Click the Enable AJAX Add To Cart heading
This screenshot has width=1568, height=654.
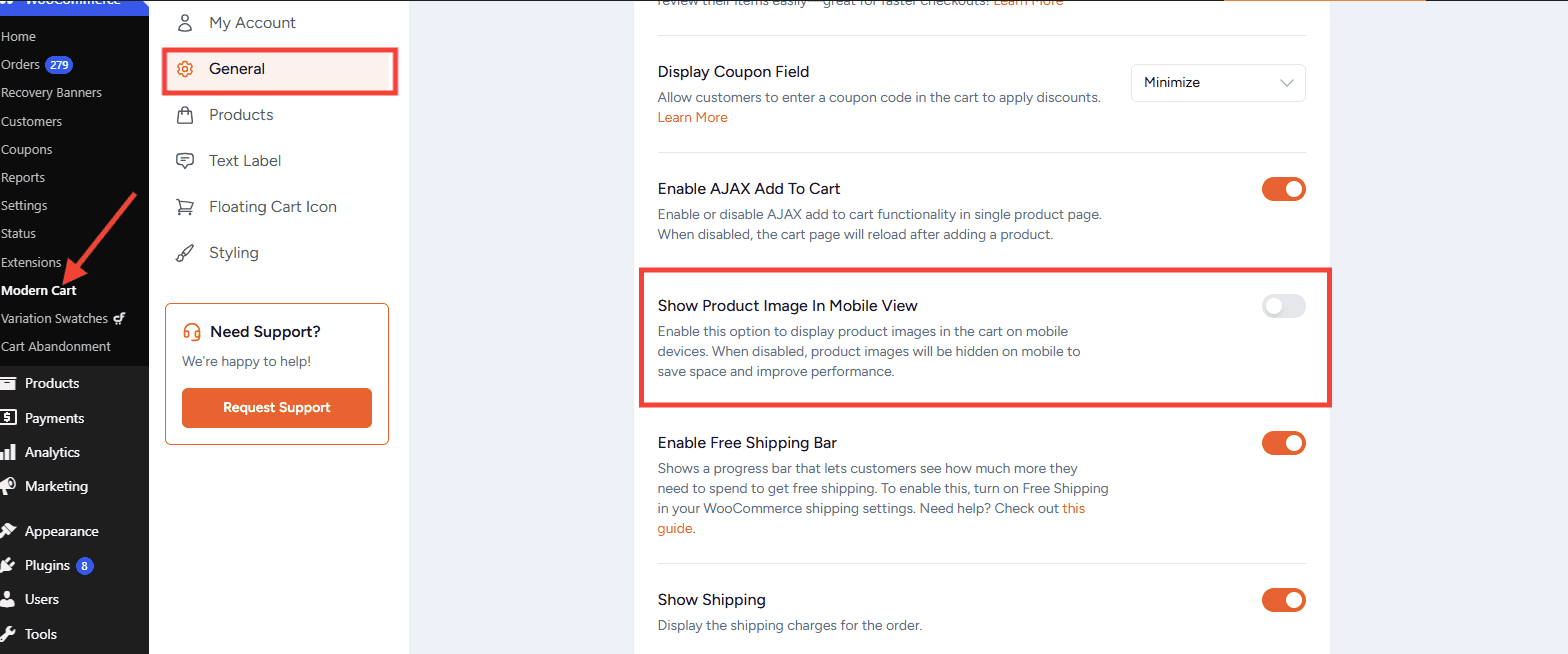(749, 189)
